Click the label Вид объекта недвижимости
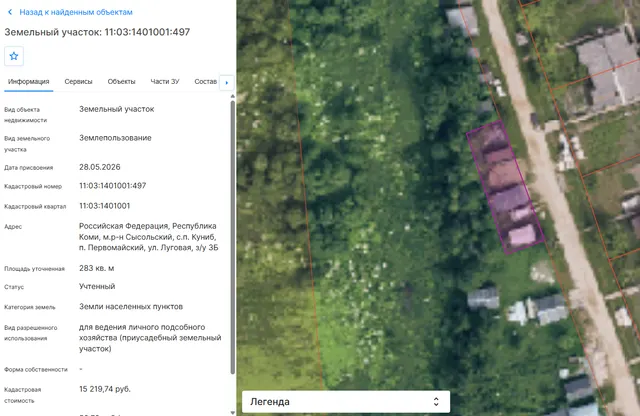This screenshot has height=416, width=640. click(25, 115)
